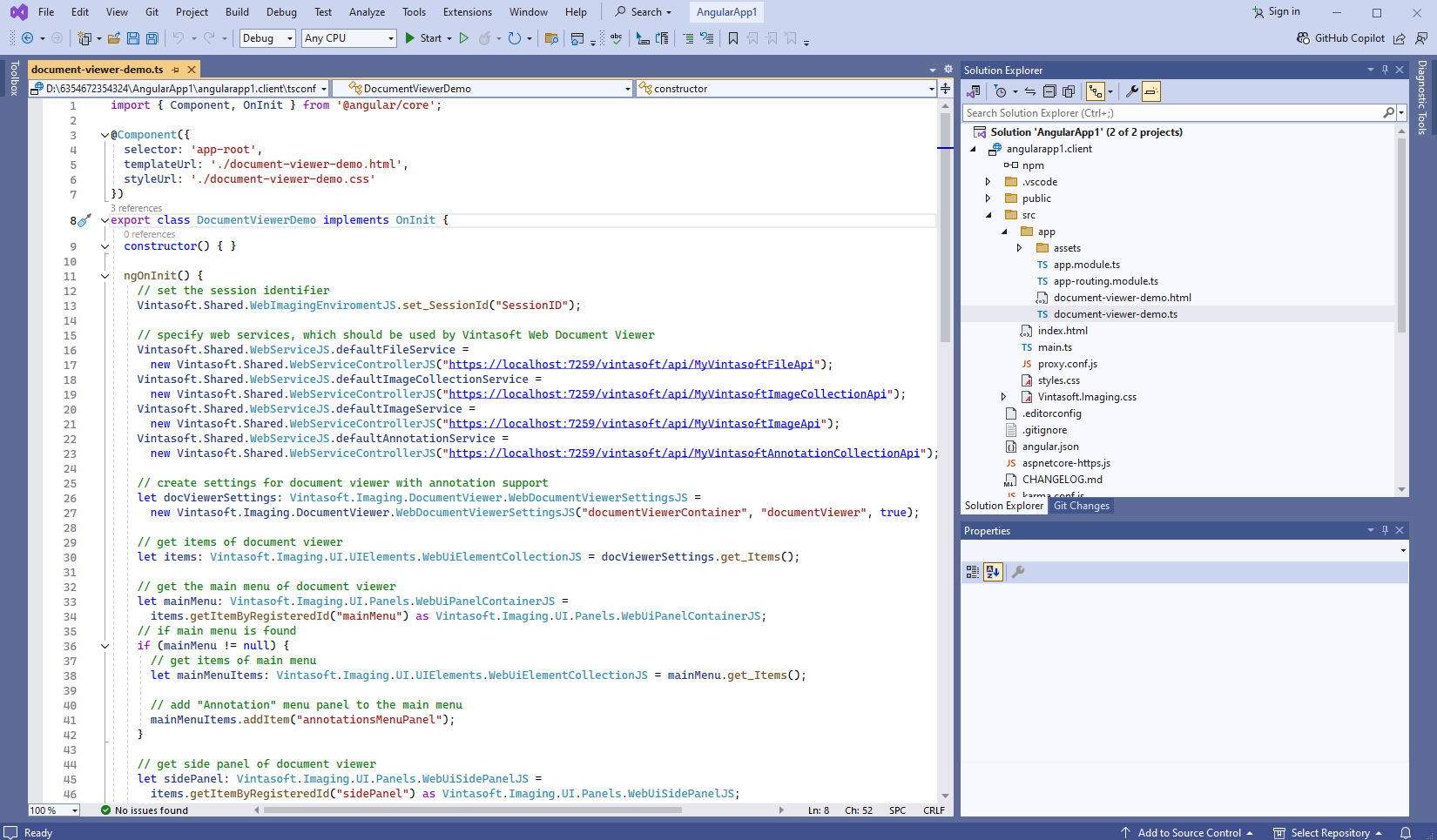
Task: Click the Open File toolbar icon
Action: pos(114,38)
